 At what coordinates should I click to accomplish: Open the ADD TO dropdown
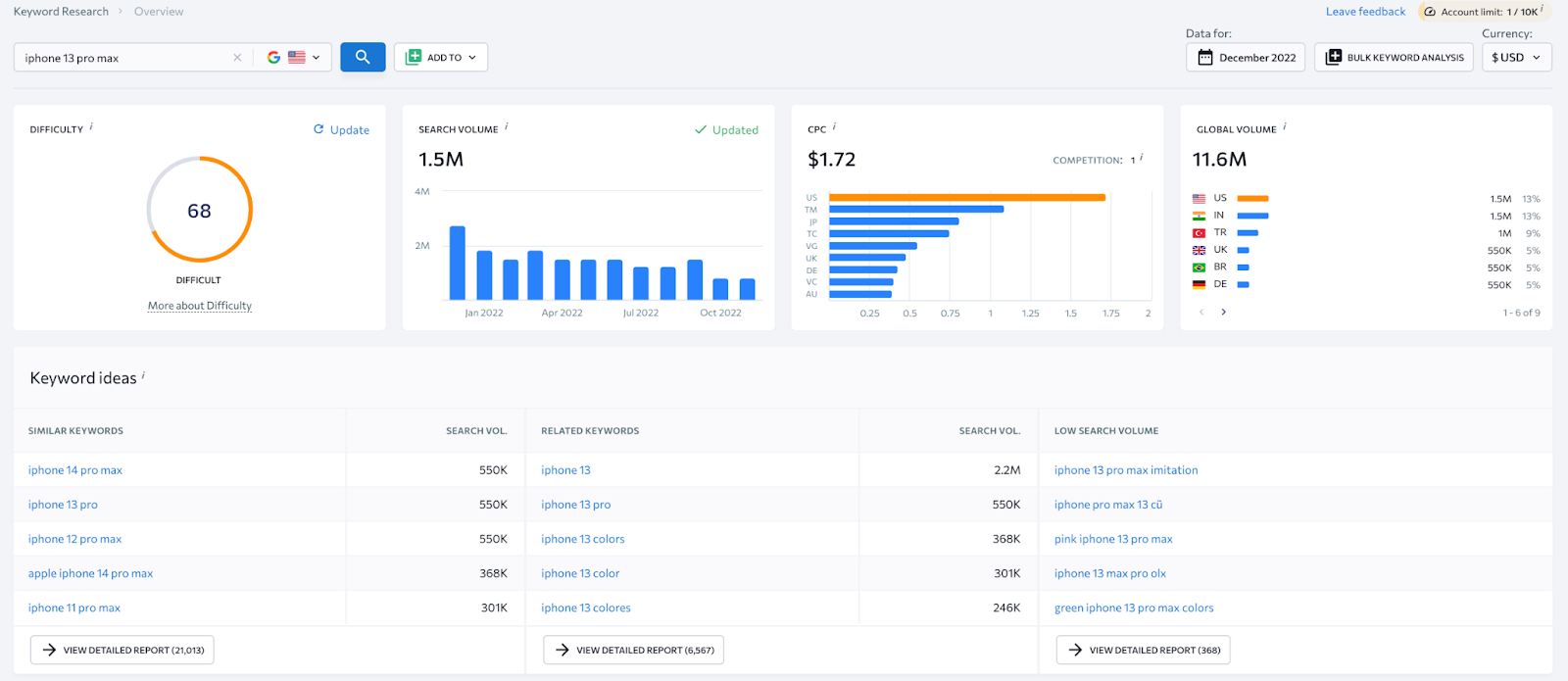(x=441, y=57)
